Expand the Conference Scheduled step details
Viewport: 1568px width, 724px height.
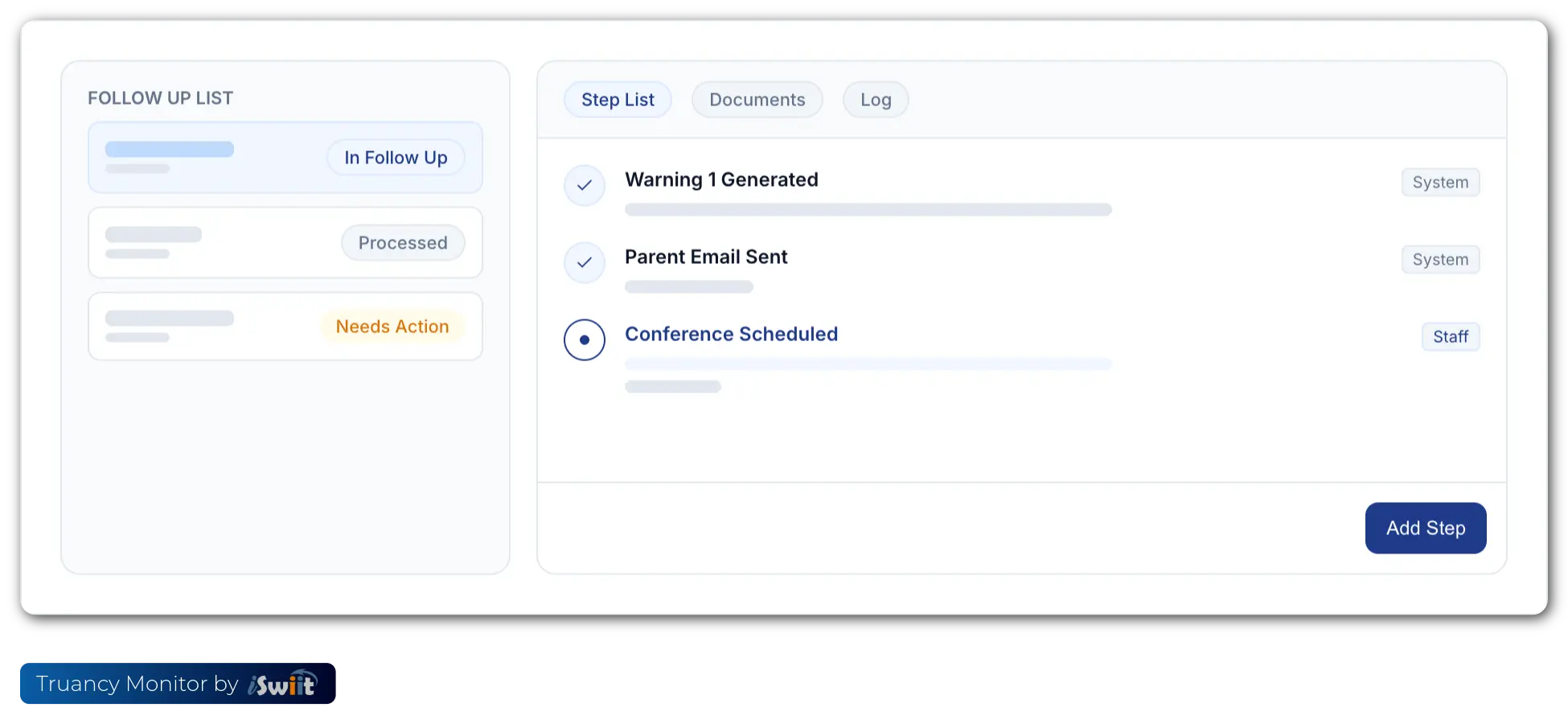731,334
